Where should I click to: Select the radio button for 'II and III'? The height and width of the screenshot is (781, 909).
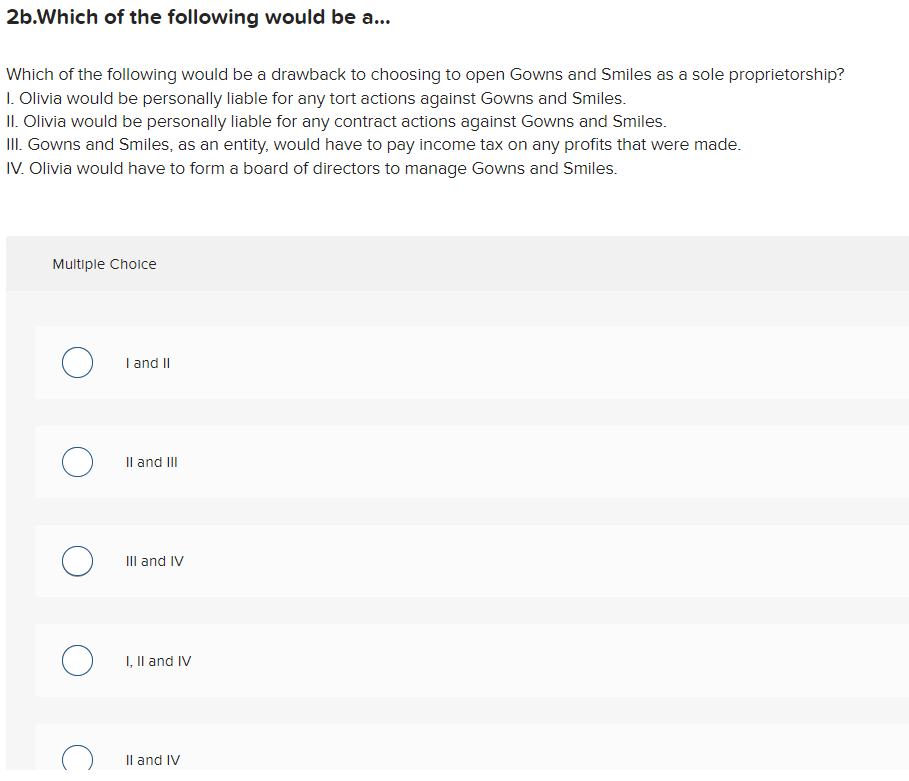[x=77, y=462]
